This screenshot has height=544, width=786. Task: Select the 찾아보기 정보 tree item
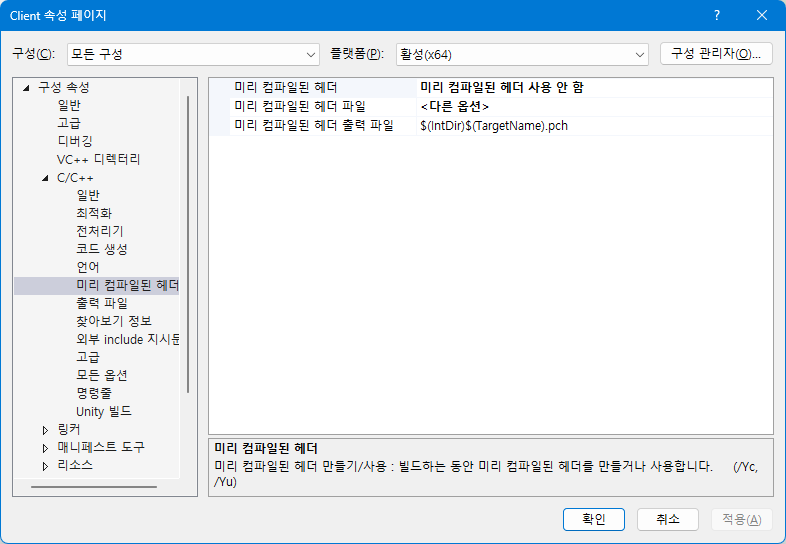pyautogui.click(x=114, y=321)
